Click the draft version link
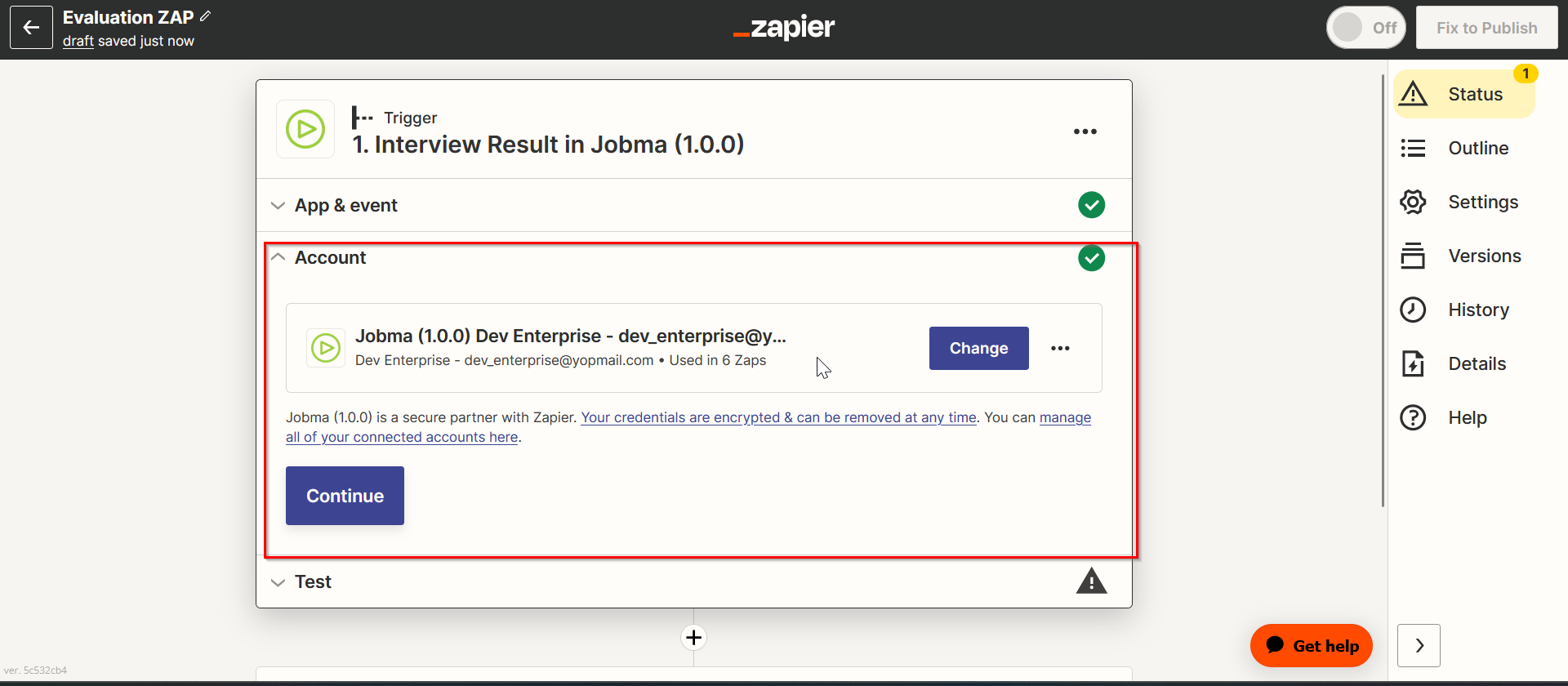1568x686 pixels. [x=78, y=41]
